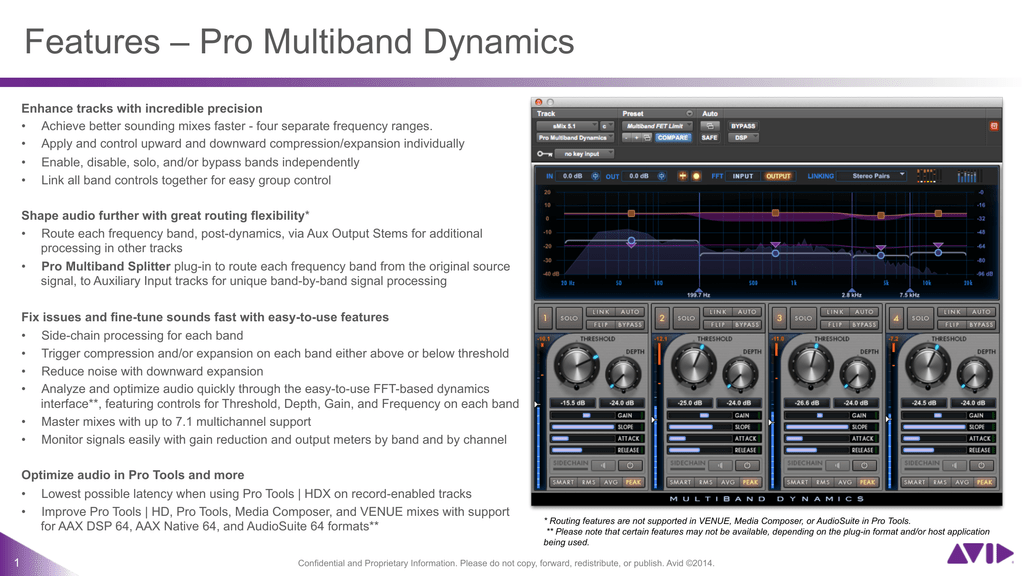This screenshot has height=576, width=1024.
Task: Click the gain reduction meters icon
Action: point(967,176)
